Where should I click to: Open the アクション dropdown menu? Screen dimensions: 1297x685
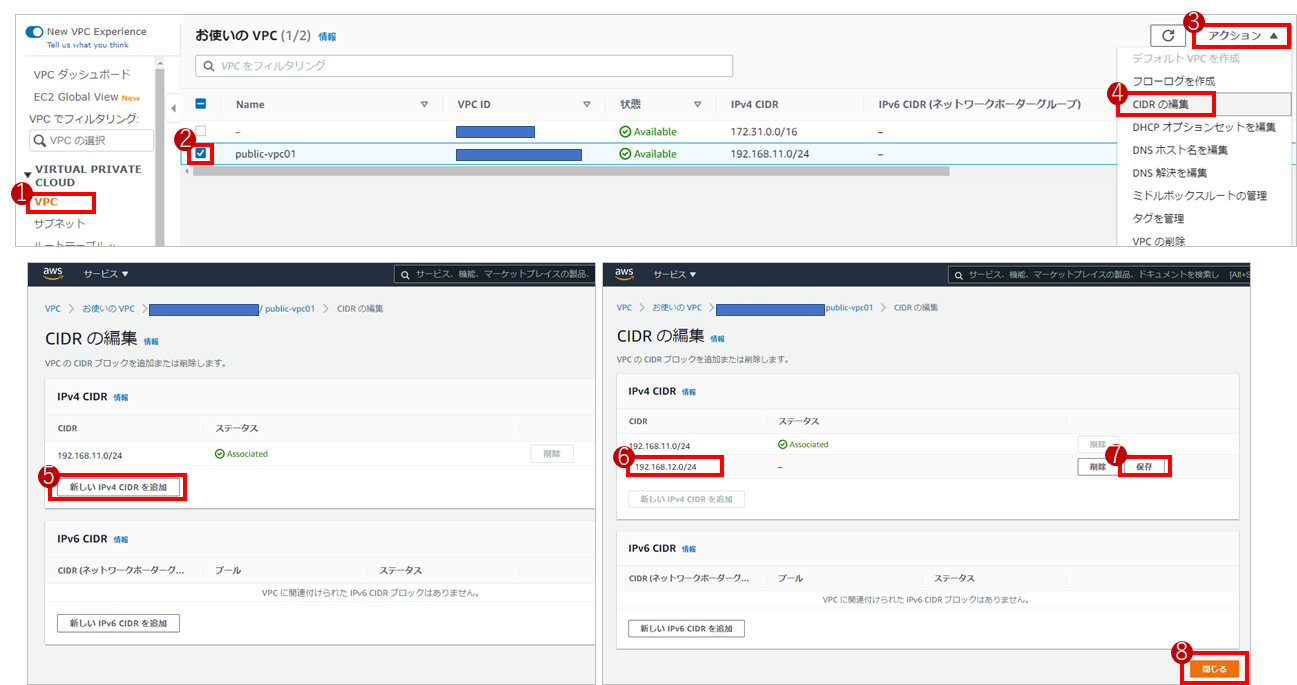[1241, 36]
